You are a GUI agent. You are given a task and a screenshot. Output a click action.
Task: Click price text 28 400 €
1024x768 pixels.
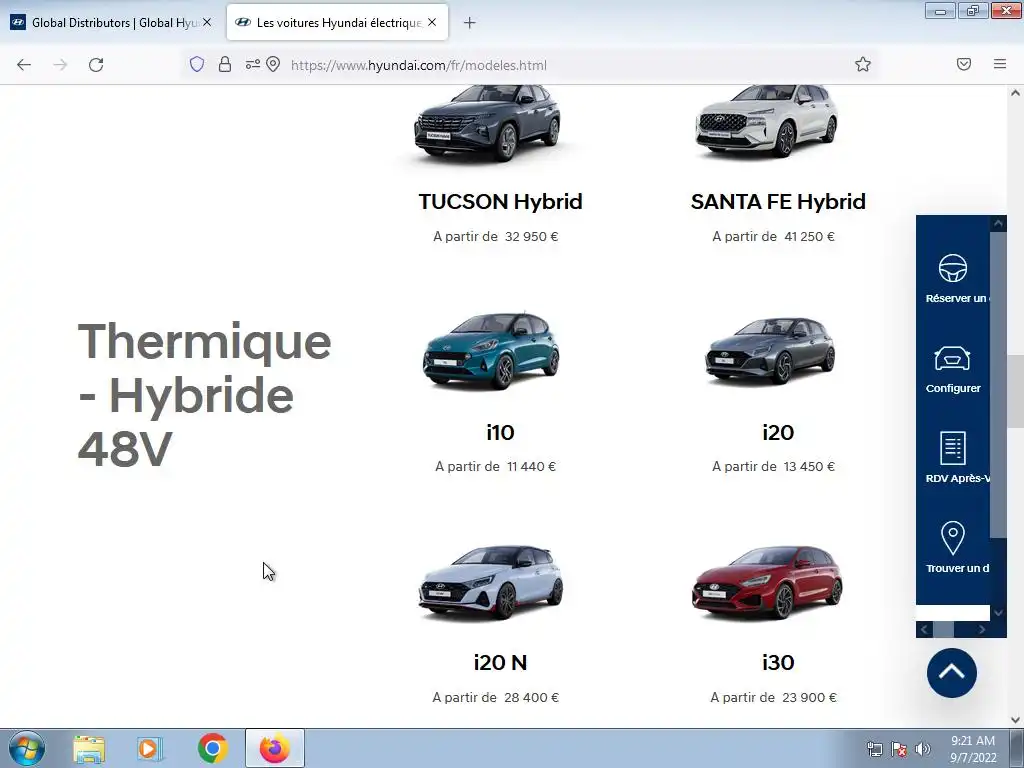532,697
